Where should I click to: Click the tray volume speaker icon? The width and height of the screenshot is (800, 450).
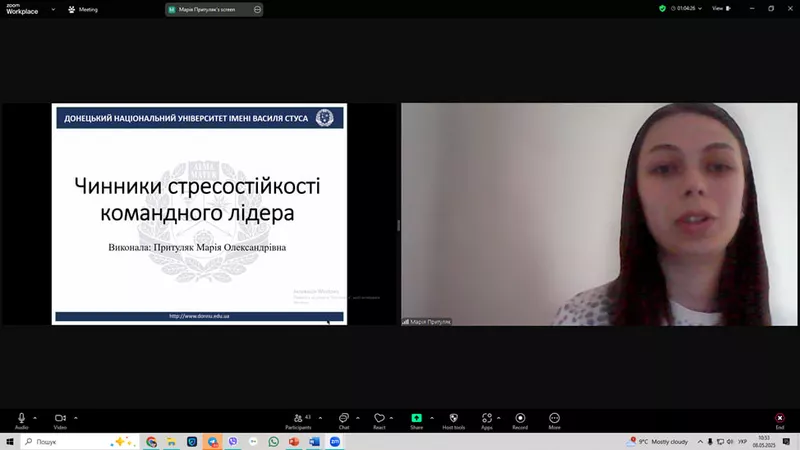(730, 442)
